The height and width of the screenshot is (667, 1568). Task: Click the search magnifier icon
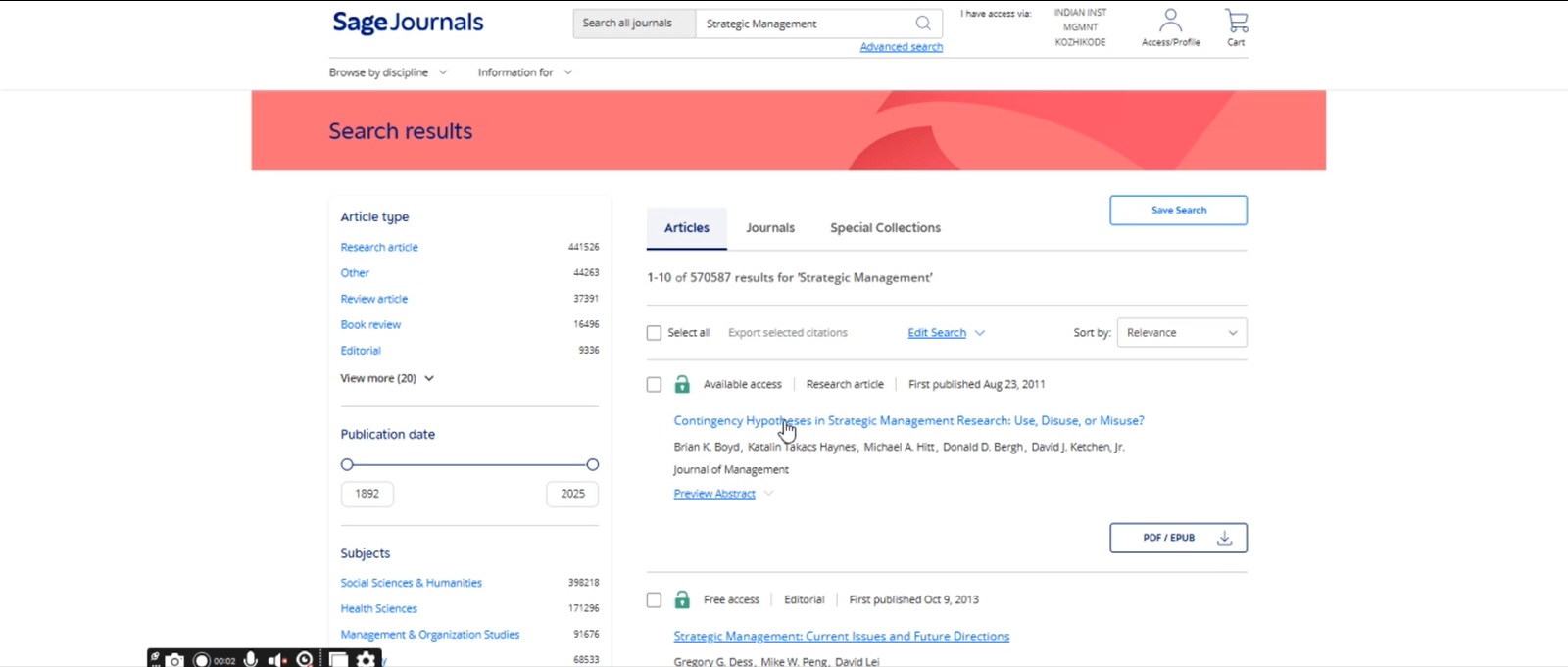923,24
